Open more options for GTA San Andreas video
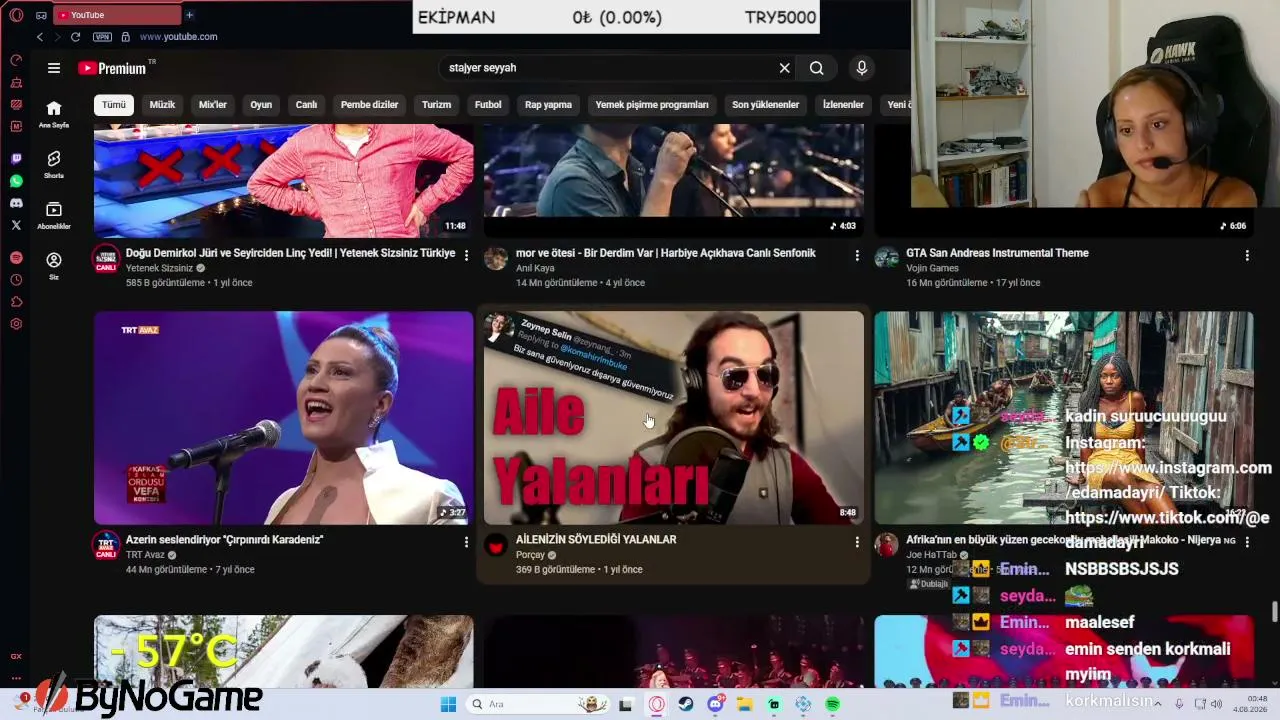The height and width of the screenshot is (720, 1280). click(x=1247, y=256)
